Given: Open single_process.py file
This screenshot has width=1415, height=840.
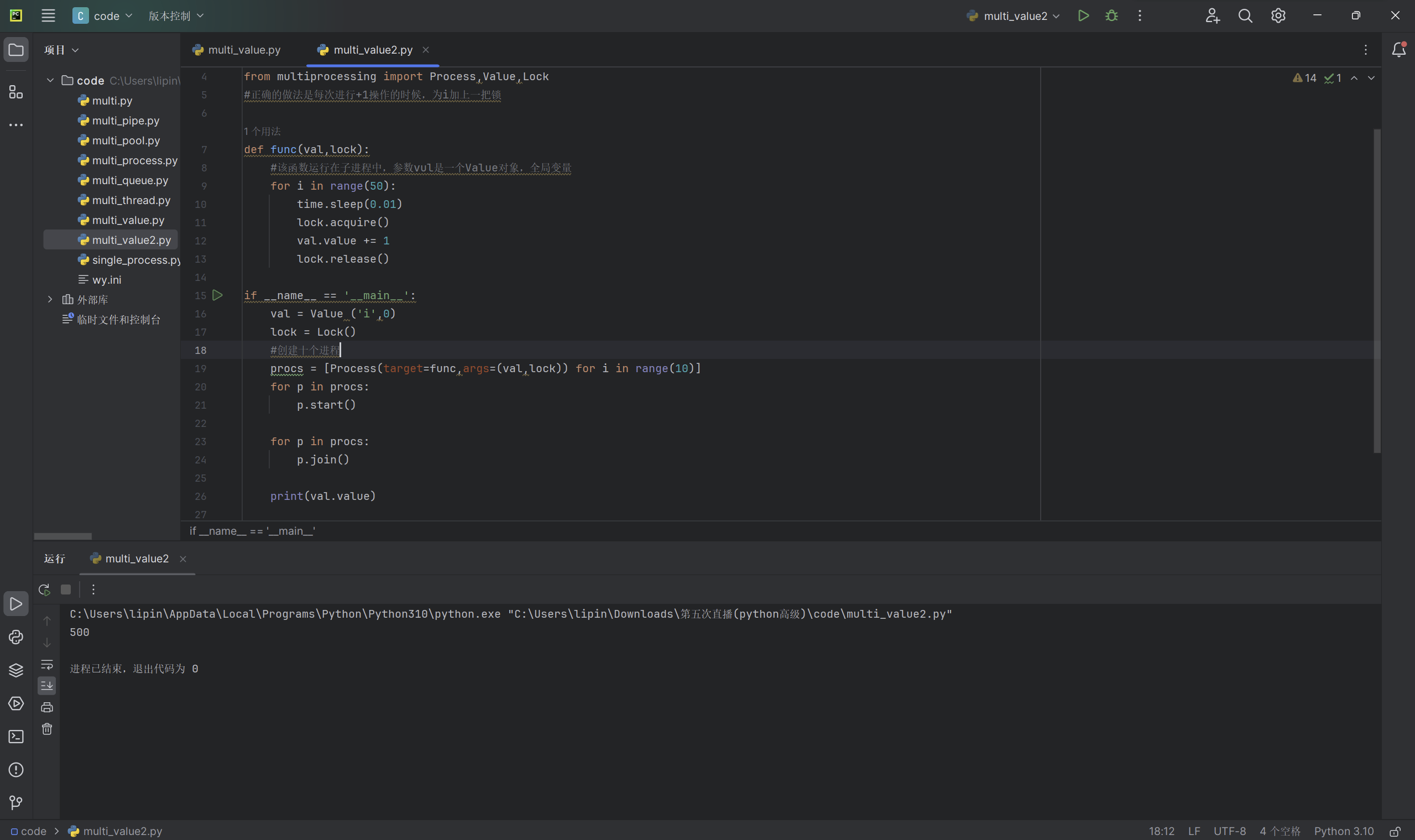Looking at the screenshot, I should (x=129, y=260).
